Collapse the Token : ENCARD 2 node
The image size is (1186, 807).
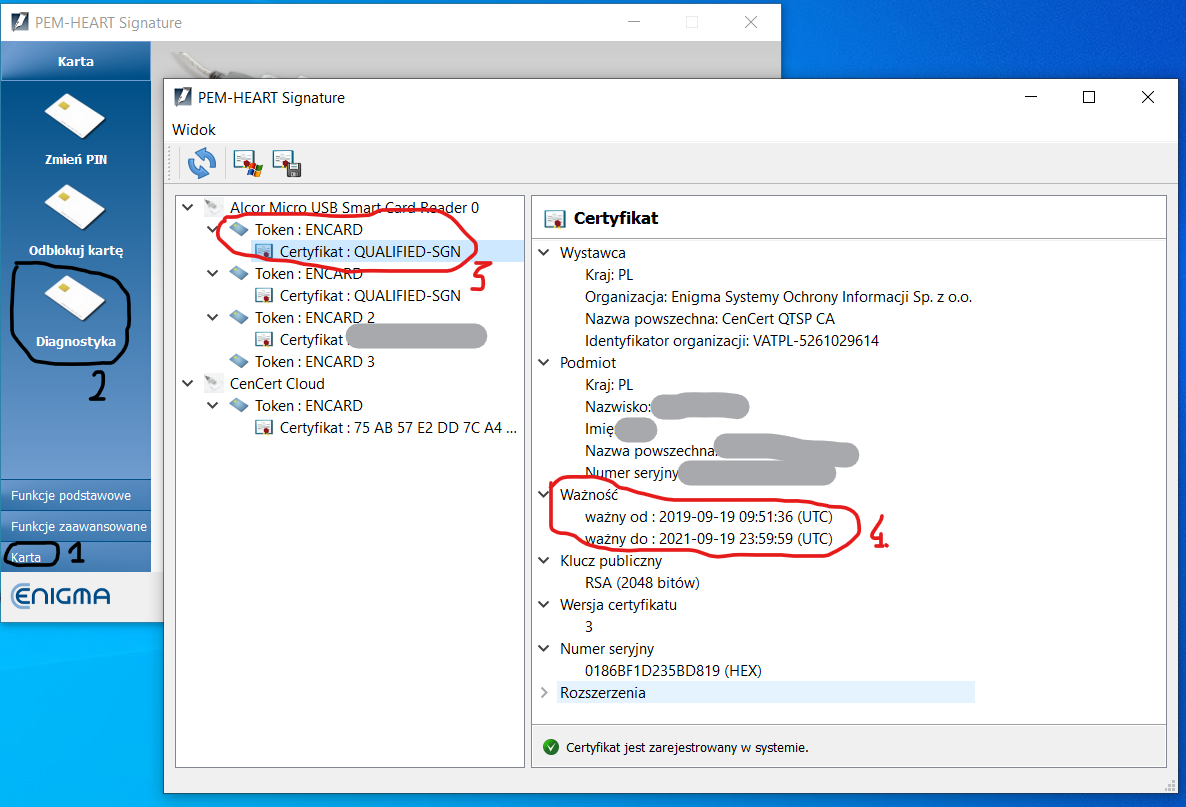213,318
